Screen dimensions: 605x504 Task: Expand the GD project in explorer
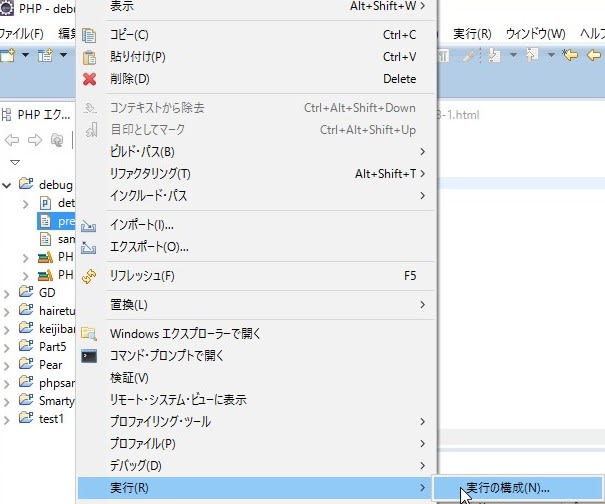tap(8, 293)
